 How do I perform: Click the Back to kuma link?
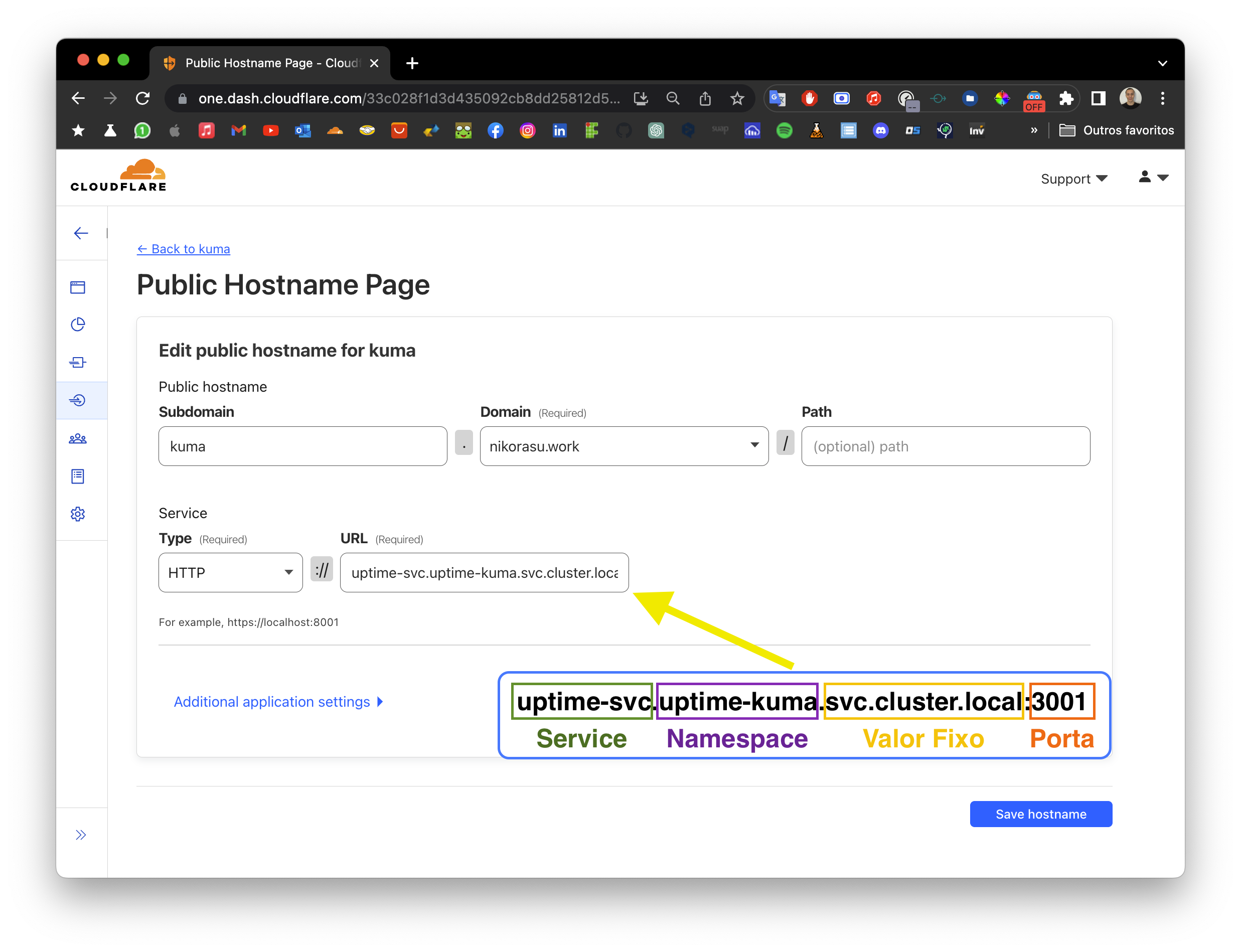click(x=184, y=249)
